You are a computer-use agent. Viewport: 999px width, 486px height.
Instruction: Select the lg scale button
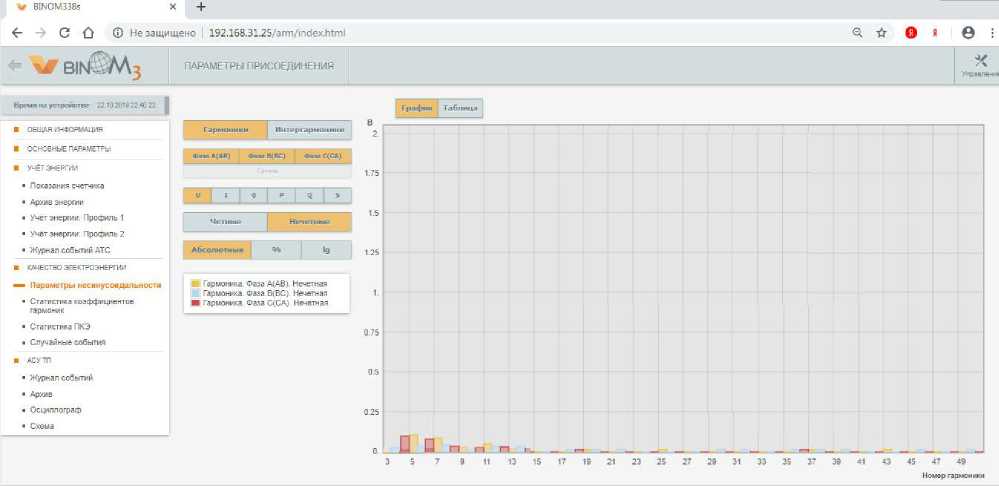point(326,250)
